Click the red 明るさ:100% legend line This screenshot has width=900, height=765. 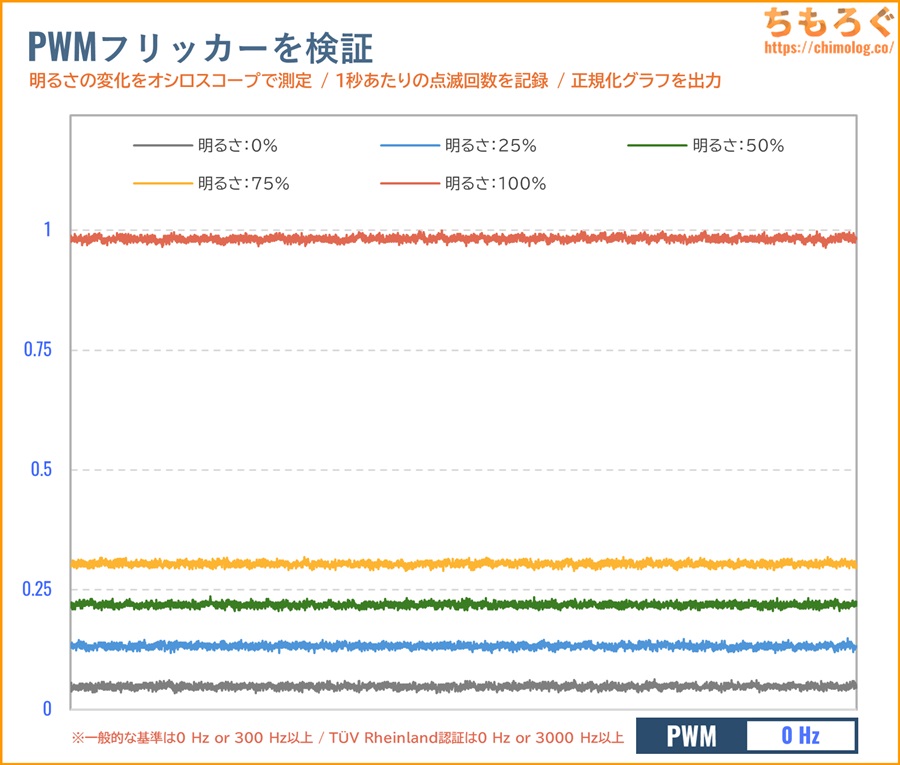click(410, 184)
